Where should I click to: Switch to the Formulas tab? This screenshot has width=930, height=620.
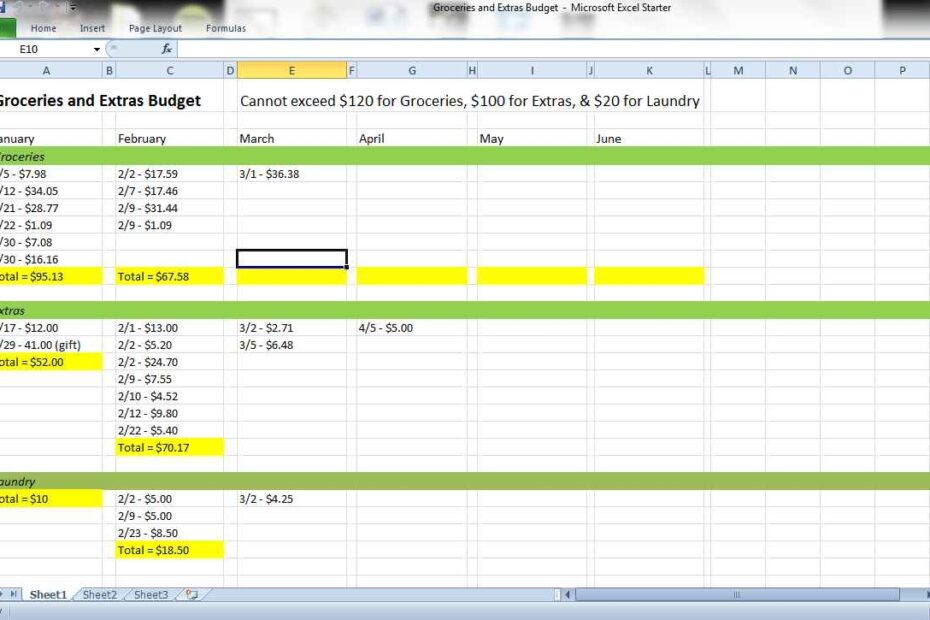226,28
